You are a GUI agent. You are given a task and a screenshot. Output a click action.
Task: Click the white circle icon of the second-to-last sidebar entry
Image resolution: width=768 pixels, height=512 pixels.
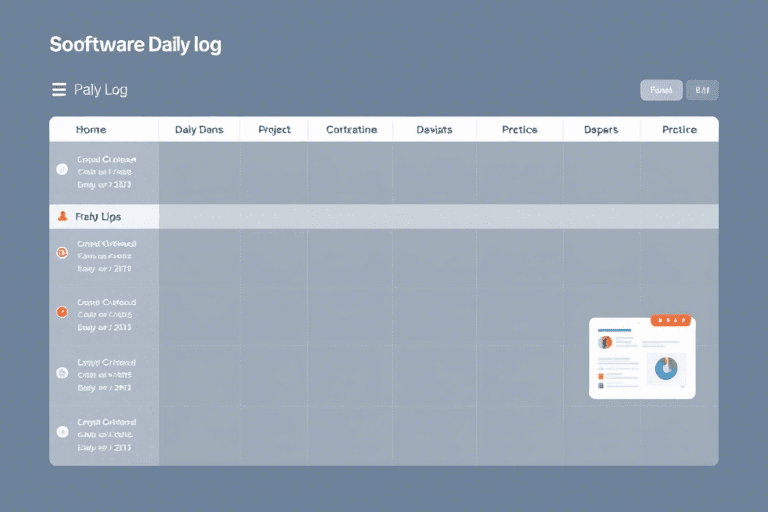point(62,372)
